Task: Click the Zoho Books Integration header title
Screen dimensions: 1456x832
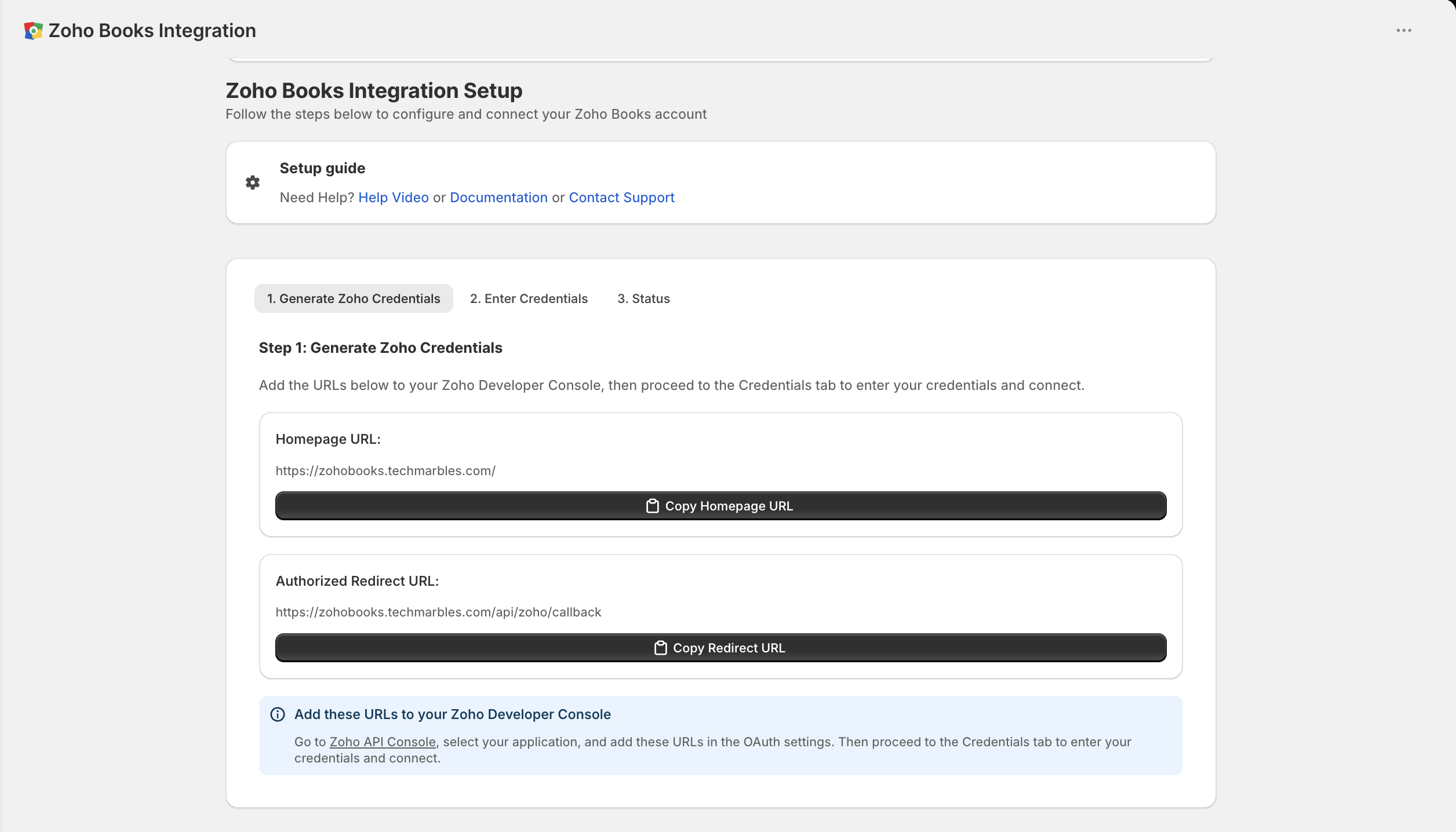Action: coord(152,31)
